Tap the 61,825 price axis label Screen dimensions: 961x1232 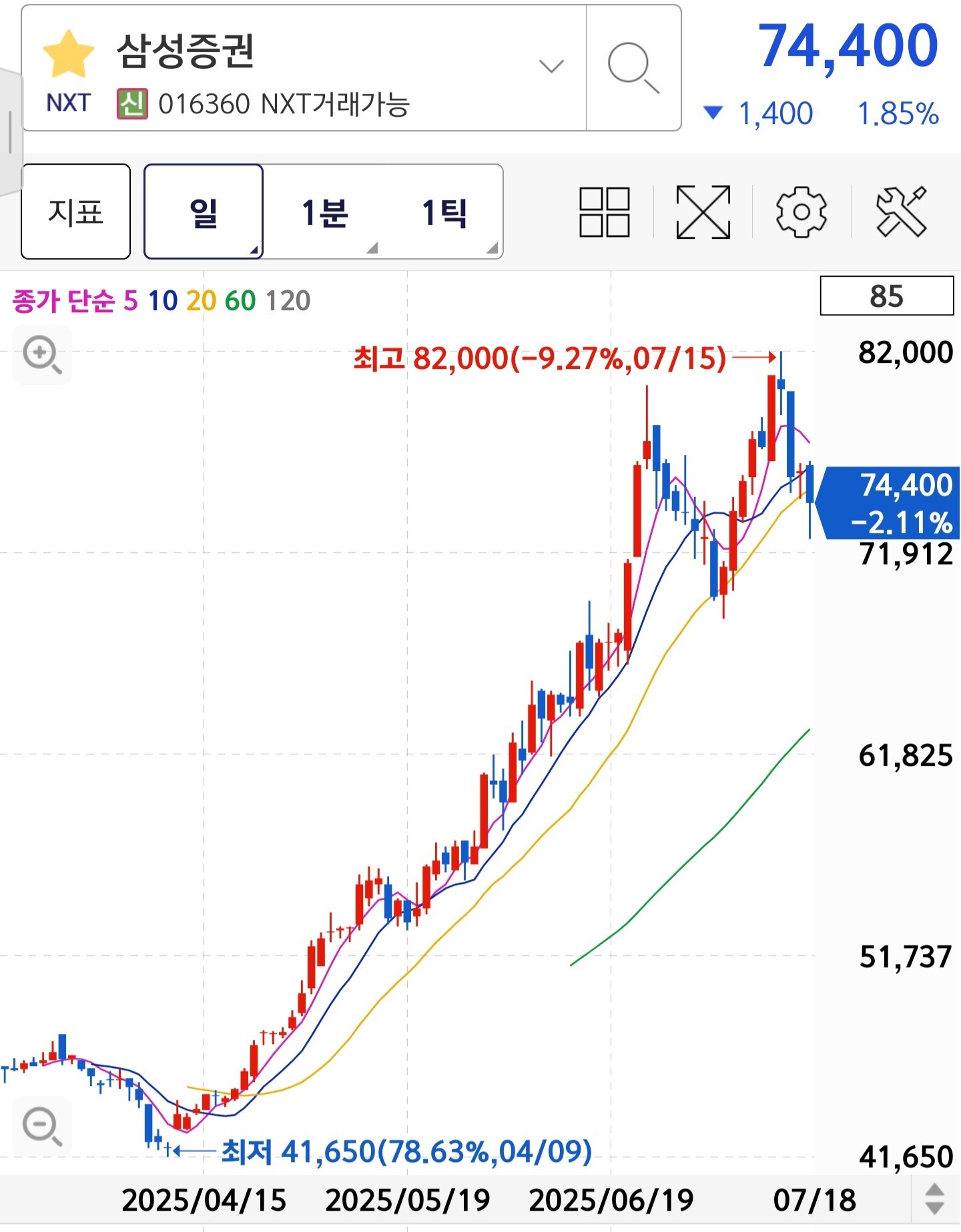point(906,756)
